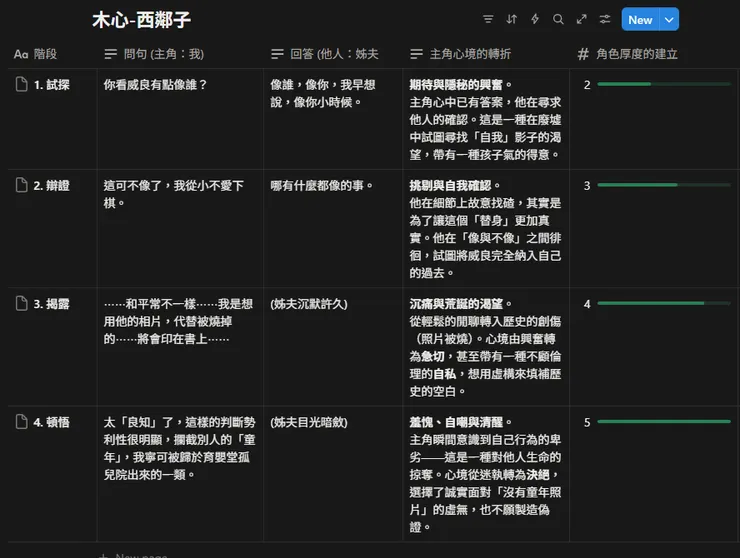
Task: Click the progress bar with value 3
Action: pyautogui.click(x=664, y=185)
